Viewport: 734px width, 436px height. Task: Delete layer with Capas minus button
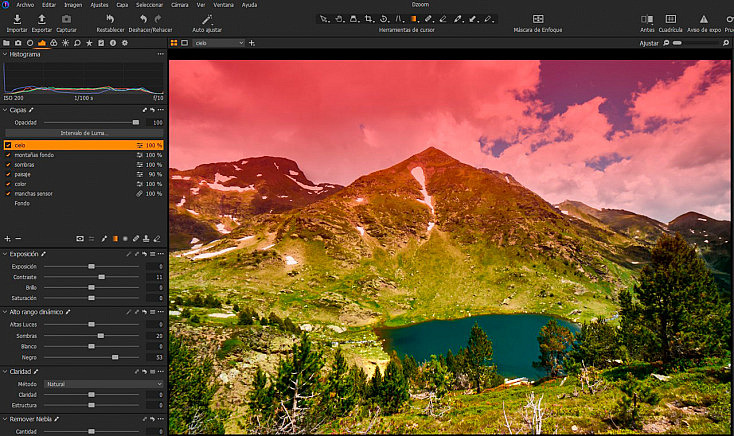18,239
